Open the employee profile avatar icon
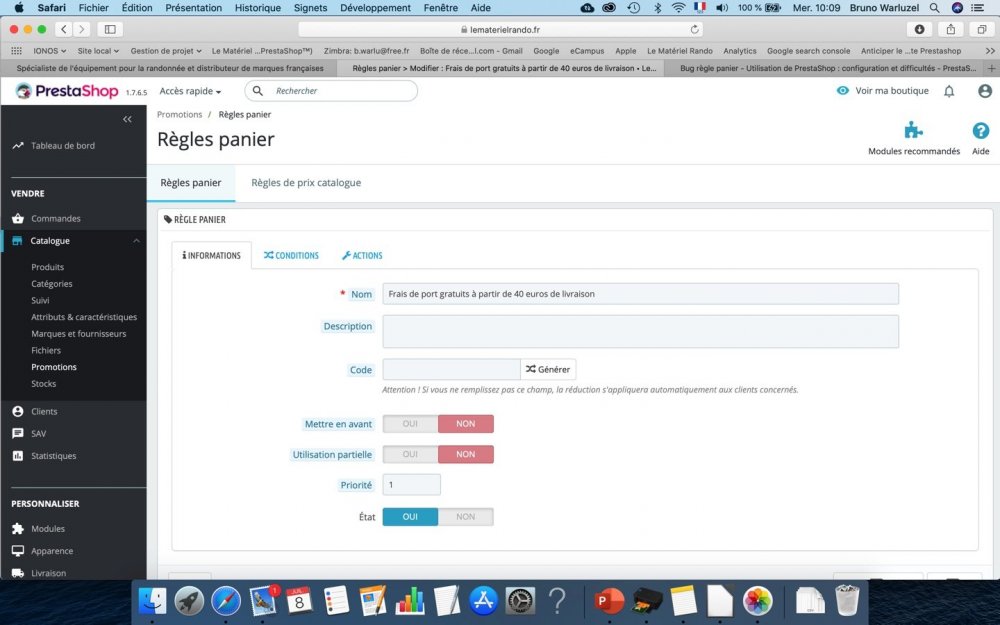The height and width of the screenshot is (625, 1000). pos(985,91)
